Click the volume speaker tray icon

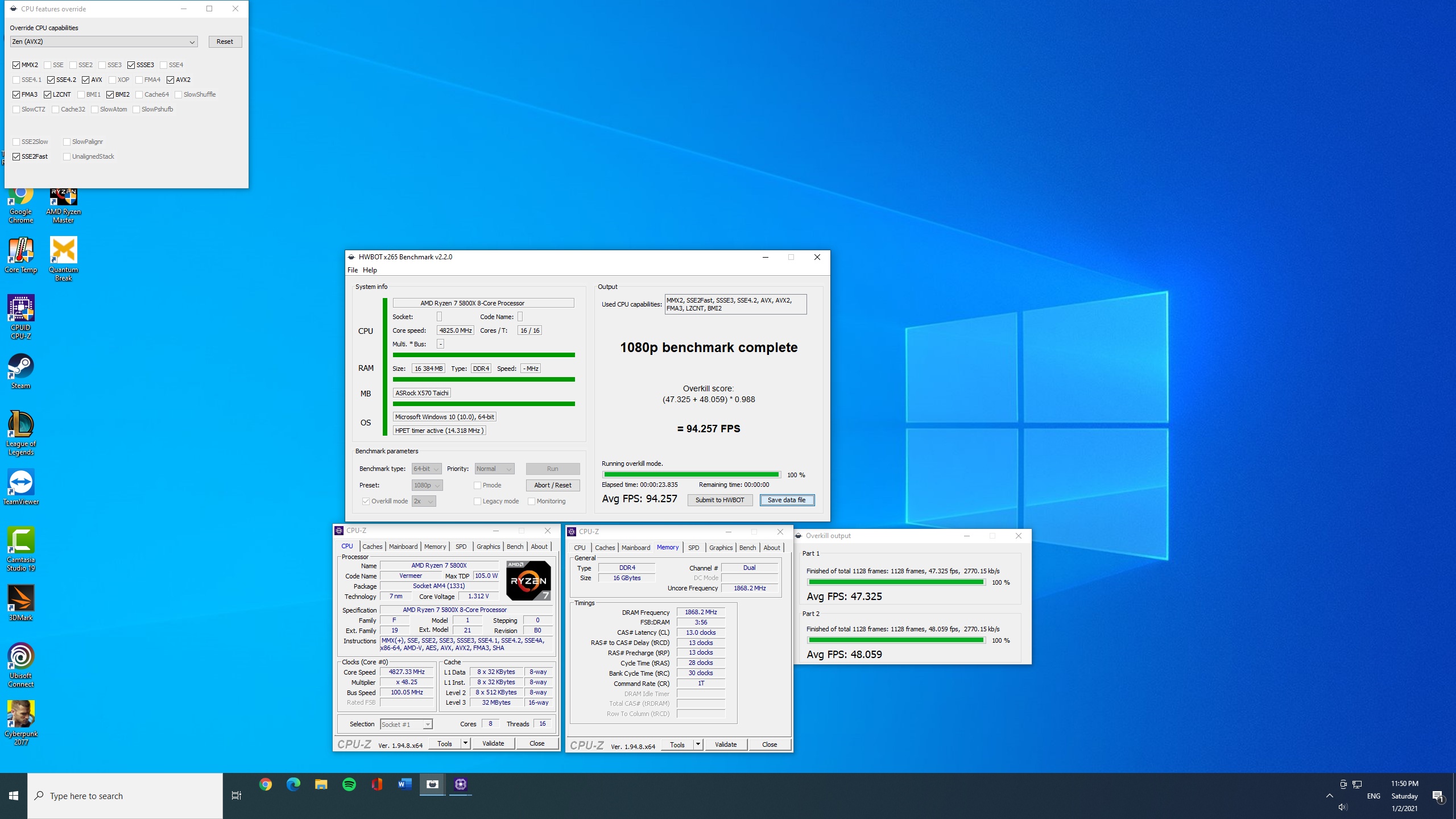coord(1343,808)
